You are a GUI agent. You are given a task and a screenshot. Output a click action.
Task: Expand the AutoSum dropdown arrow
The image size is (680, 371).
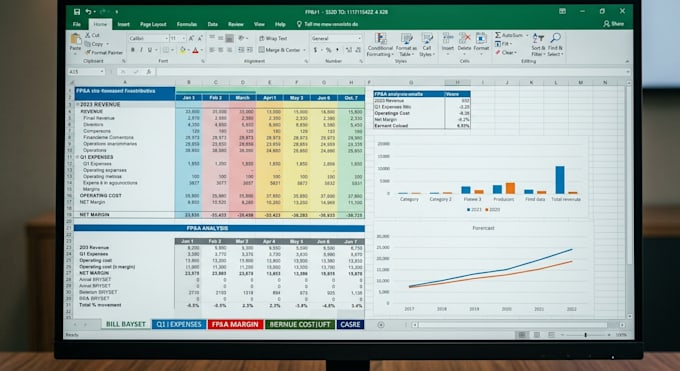(527, 35)
